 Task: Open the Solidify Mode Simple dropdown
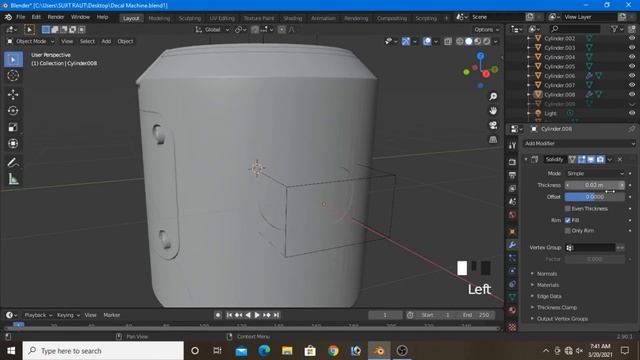coord(595,173)
